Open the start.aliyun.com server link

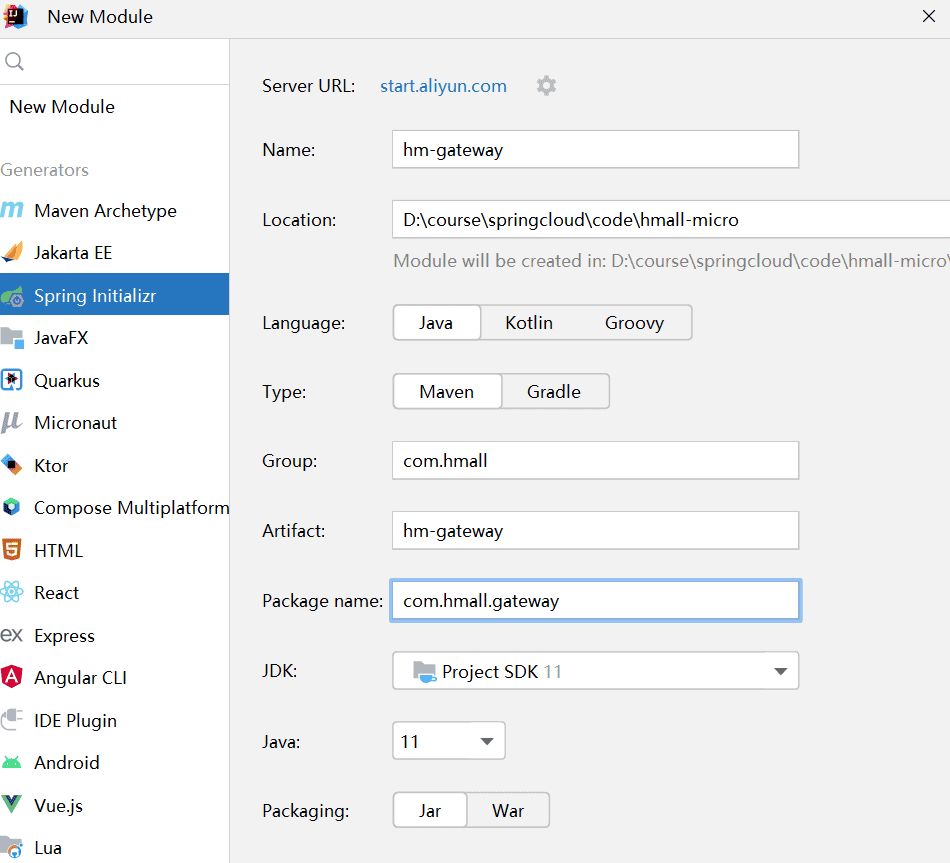443,86
